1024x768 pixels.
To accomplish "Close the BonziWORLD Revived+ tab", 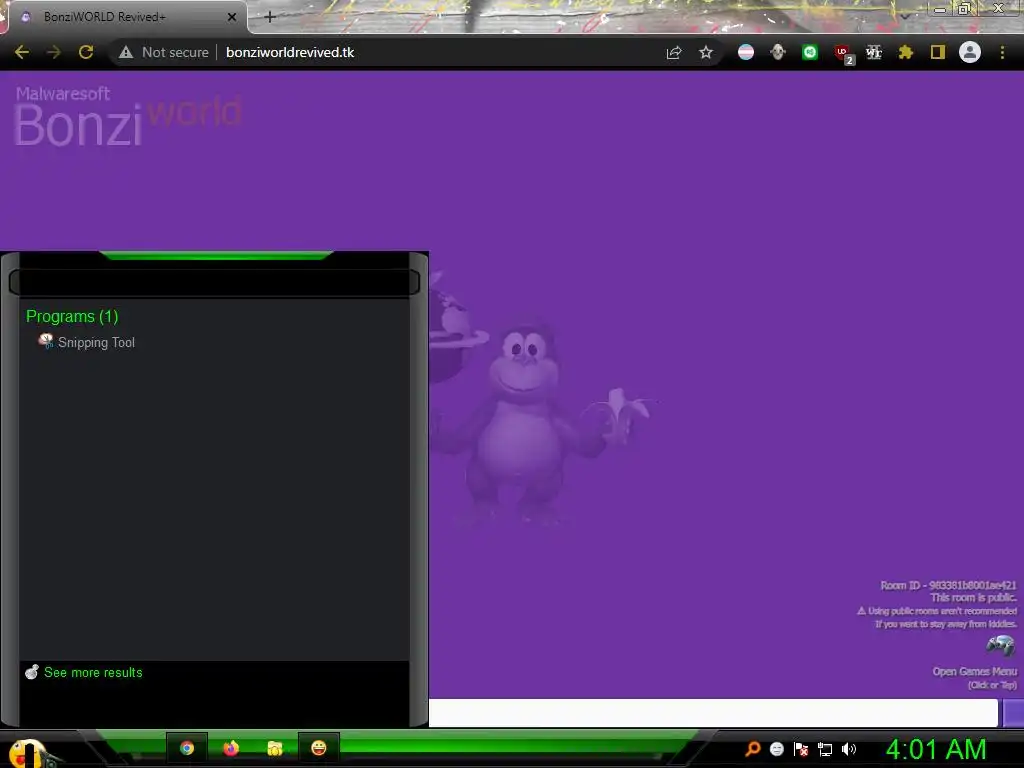I will point(232,17).
